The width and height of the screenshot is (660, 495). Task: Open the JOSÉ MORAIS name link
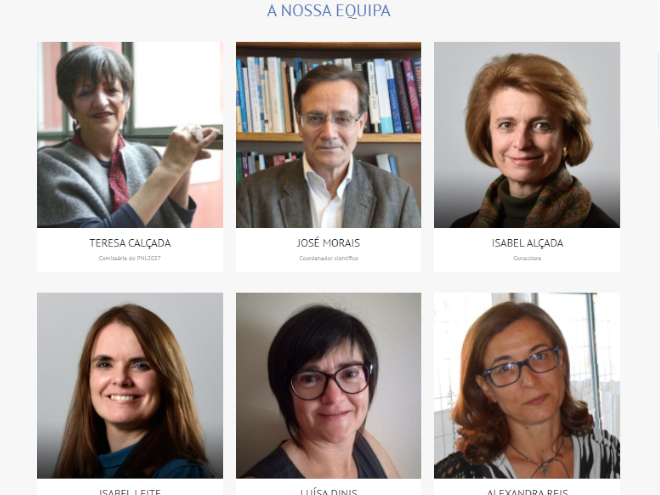[328, 243]
